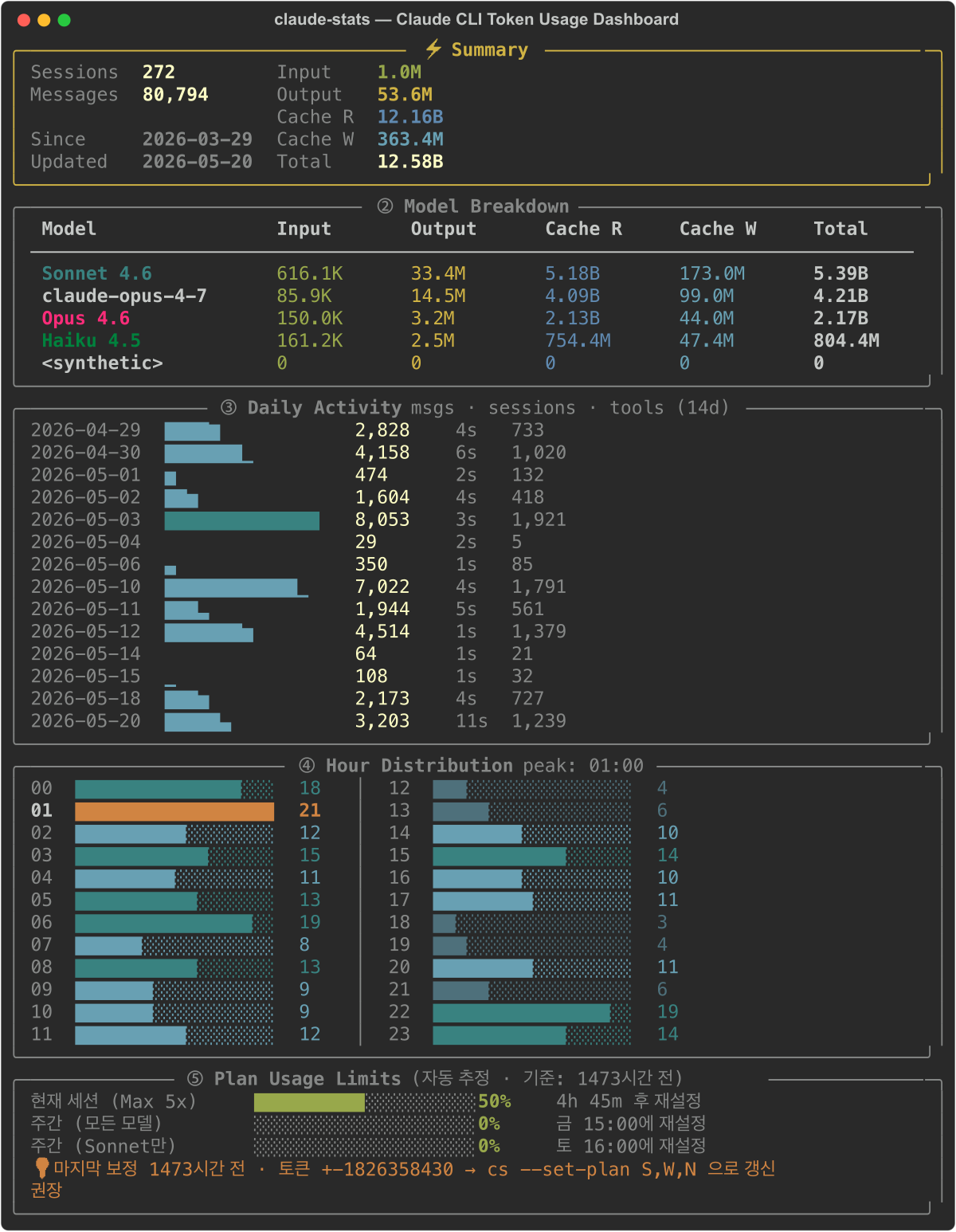Click the hour 06 distribution bar
This screenshot has width=956, height=1232.
174,923
